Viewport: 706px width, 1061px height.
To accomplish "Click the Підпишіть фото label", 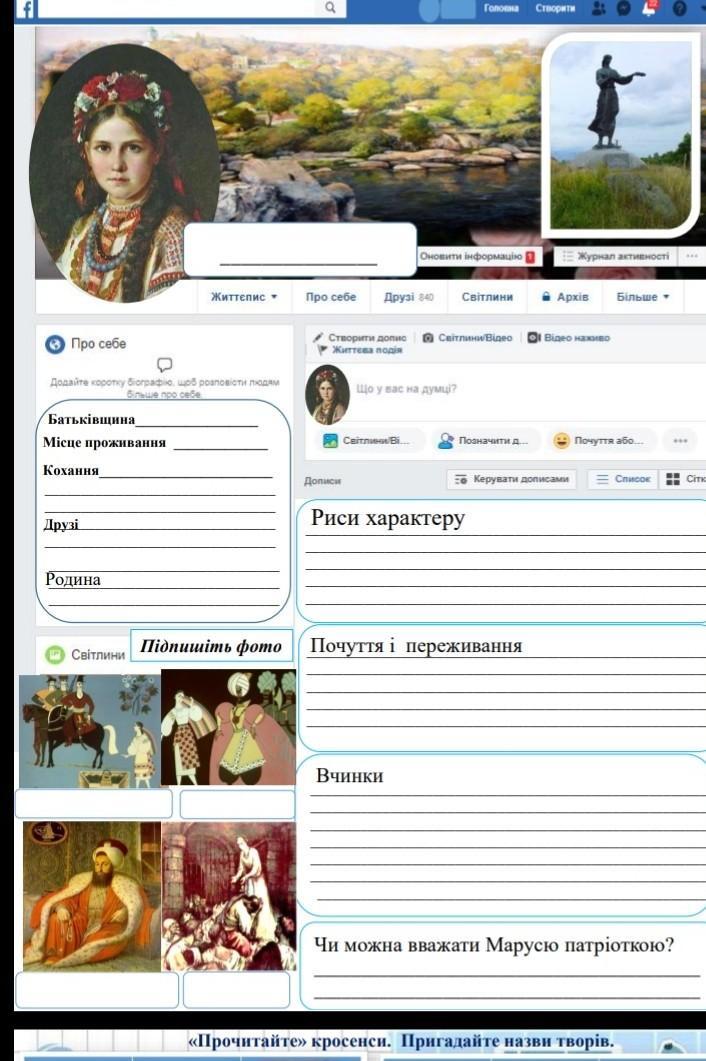I will (x=211, y=646).
